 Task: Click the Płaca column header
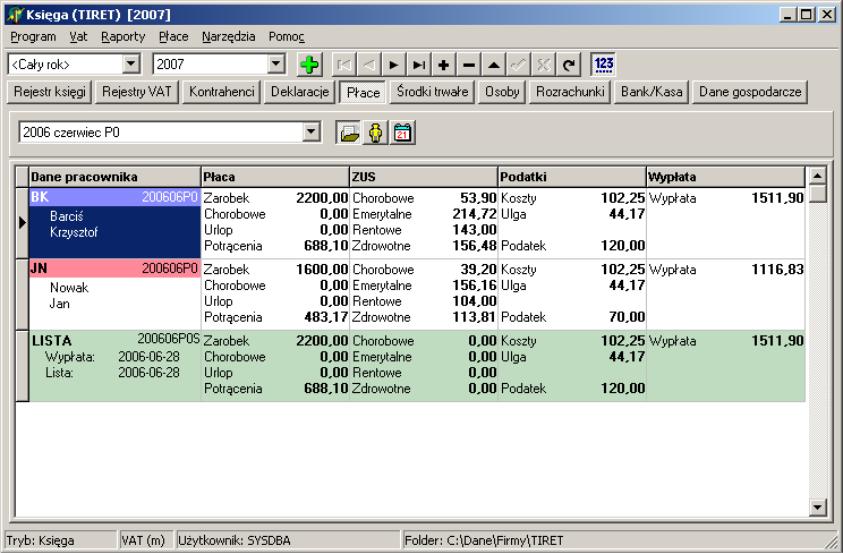pos(275,177)
